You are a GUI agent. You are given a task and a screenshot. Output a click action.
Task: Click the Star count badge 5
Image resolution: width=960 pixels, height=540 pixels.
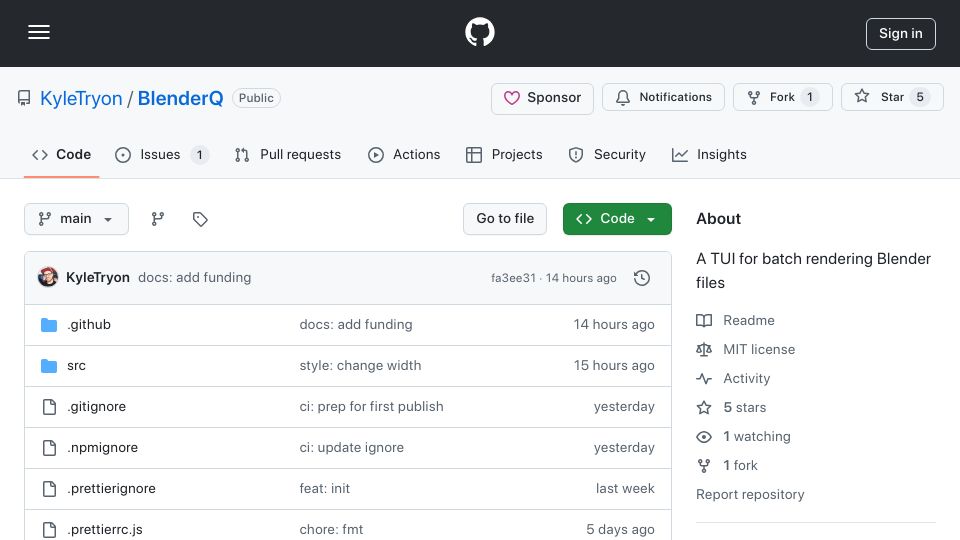point(920,97)
